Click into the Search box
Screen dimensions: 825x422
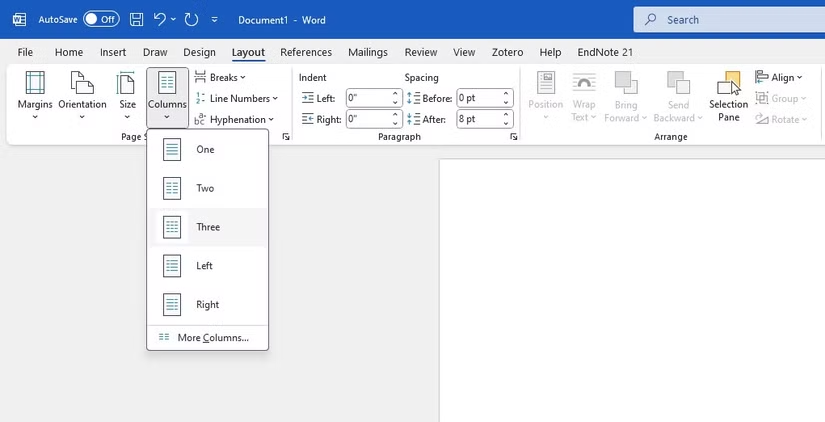tap(729, 20)
